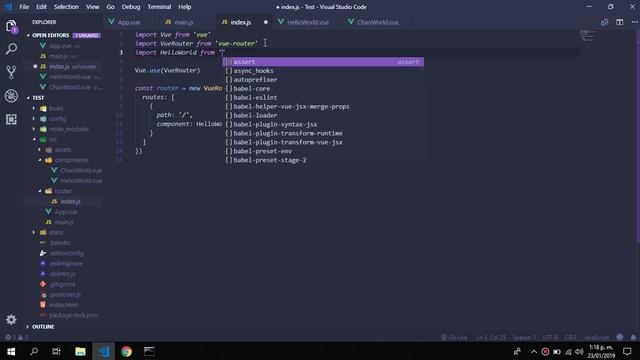Image resolution: width=640 pixels, height=360 pixels.
Task: Open the Manage gear icon
Action: 11,320
